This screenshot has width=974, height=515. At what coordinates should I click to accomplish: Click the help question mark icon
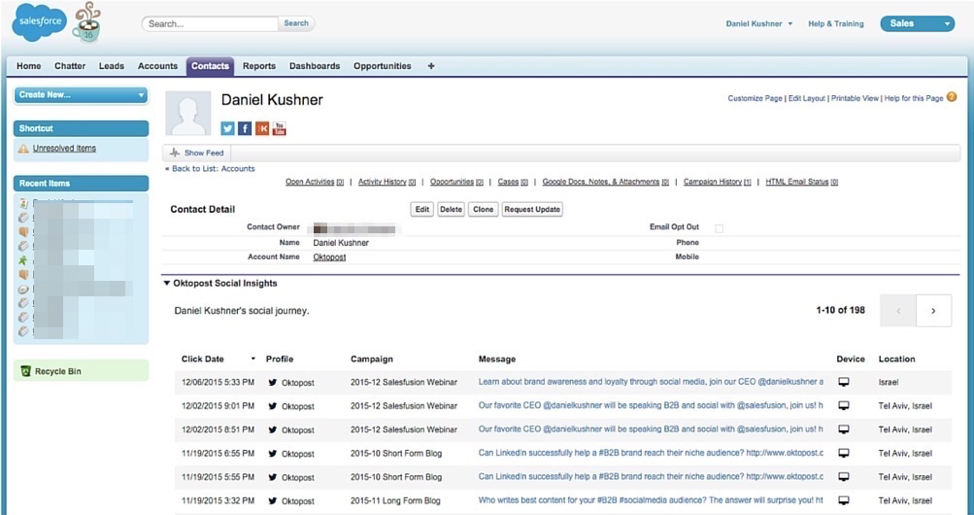click(x=952, y=98)
